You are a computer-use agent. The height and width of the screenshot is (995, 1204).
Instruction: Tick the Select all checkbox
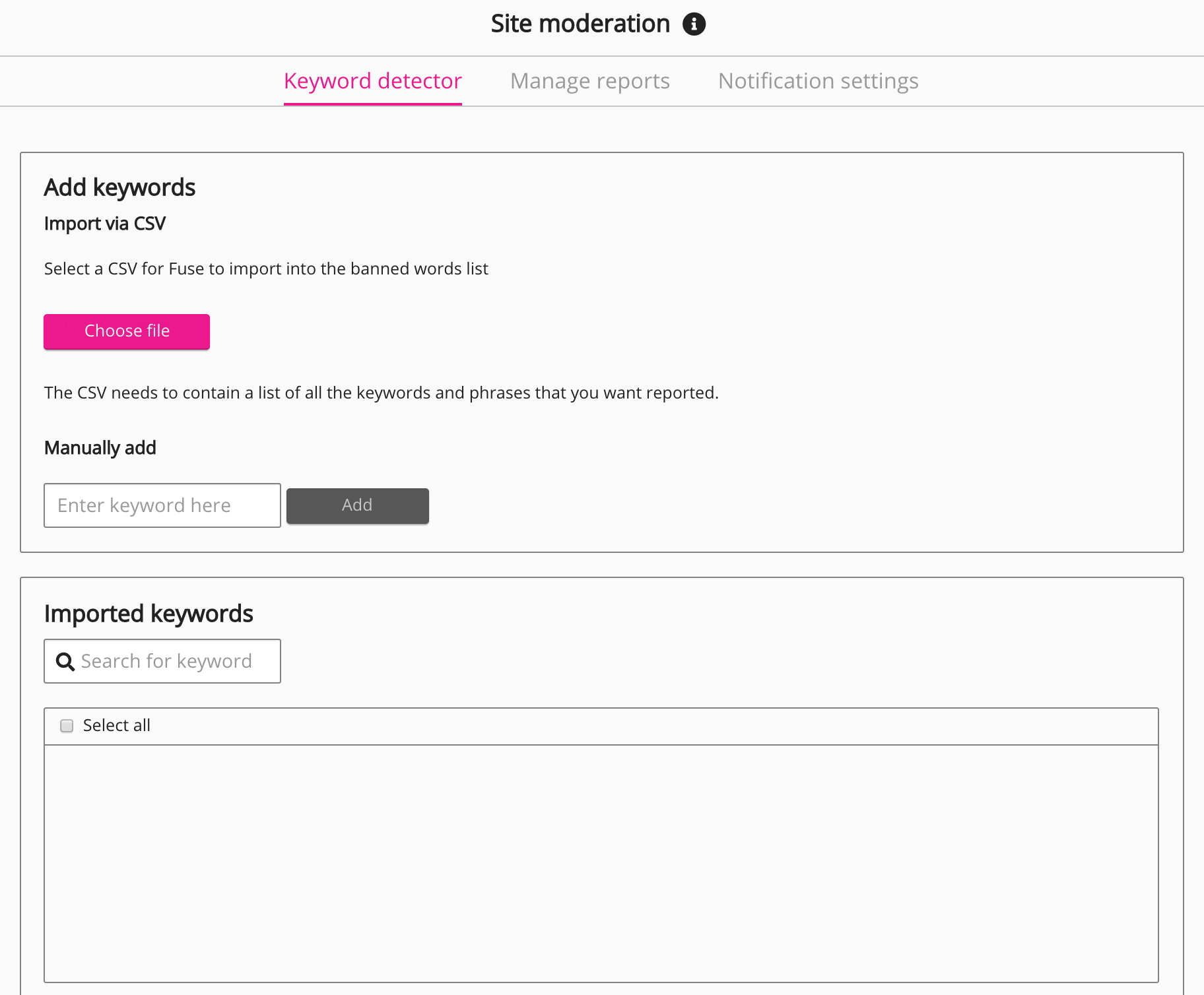coord(67,726)
